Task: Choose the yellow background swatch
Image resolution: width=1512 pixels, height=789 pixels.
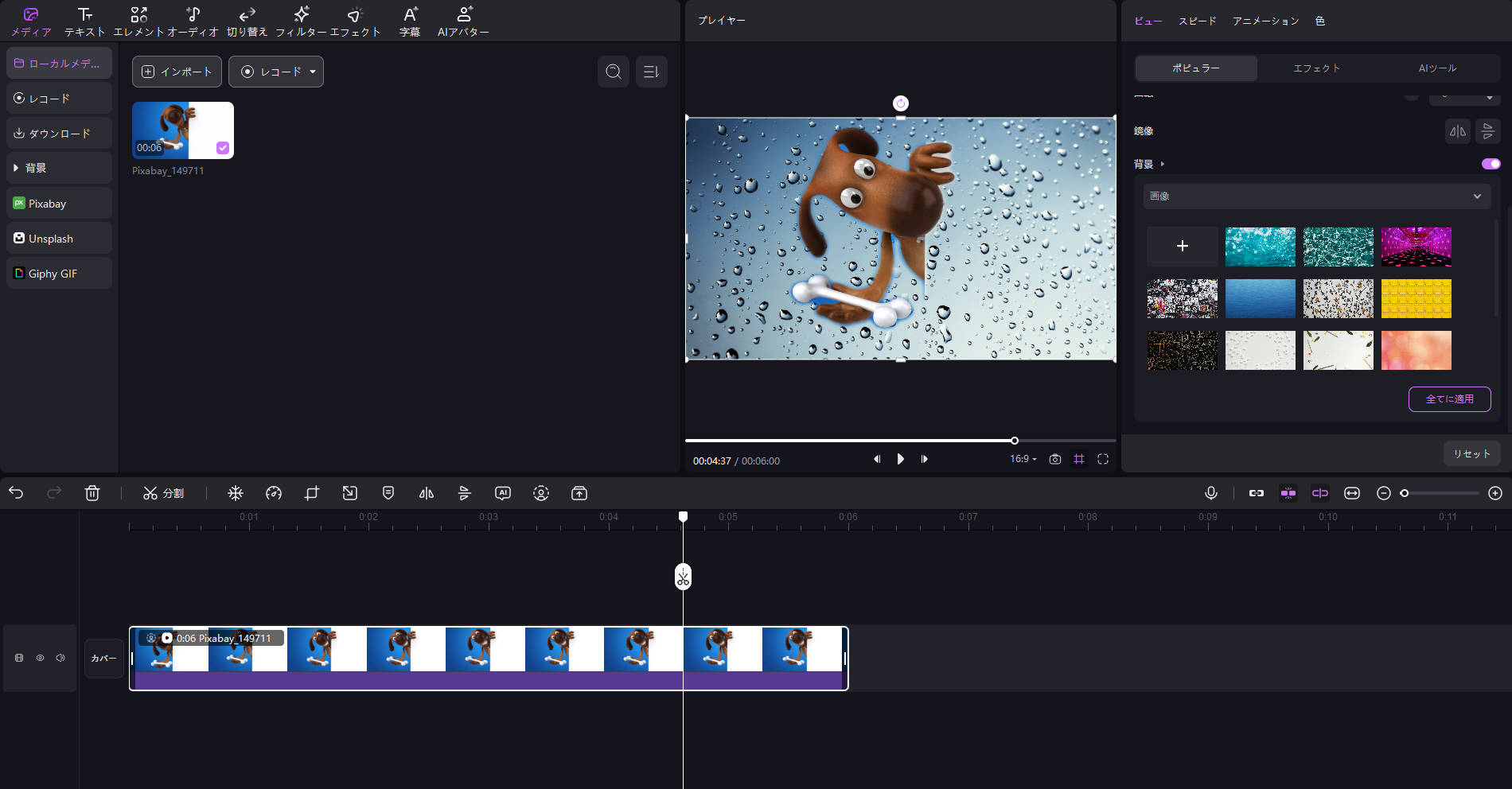Action: 1417,298
